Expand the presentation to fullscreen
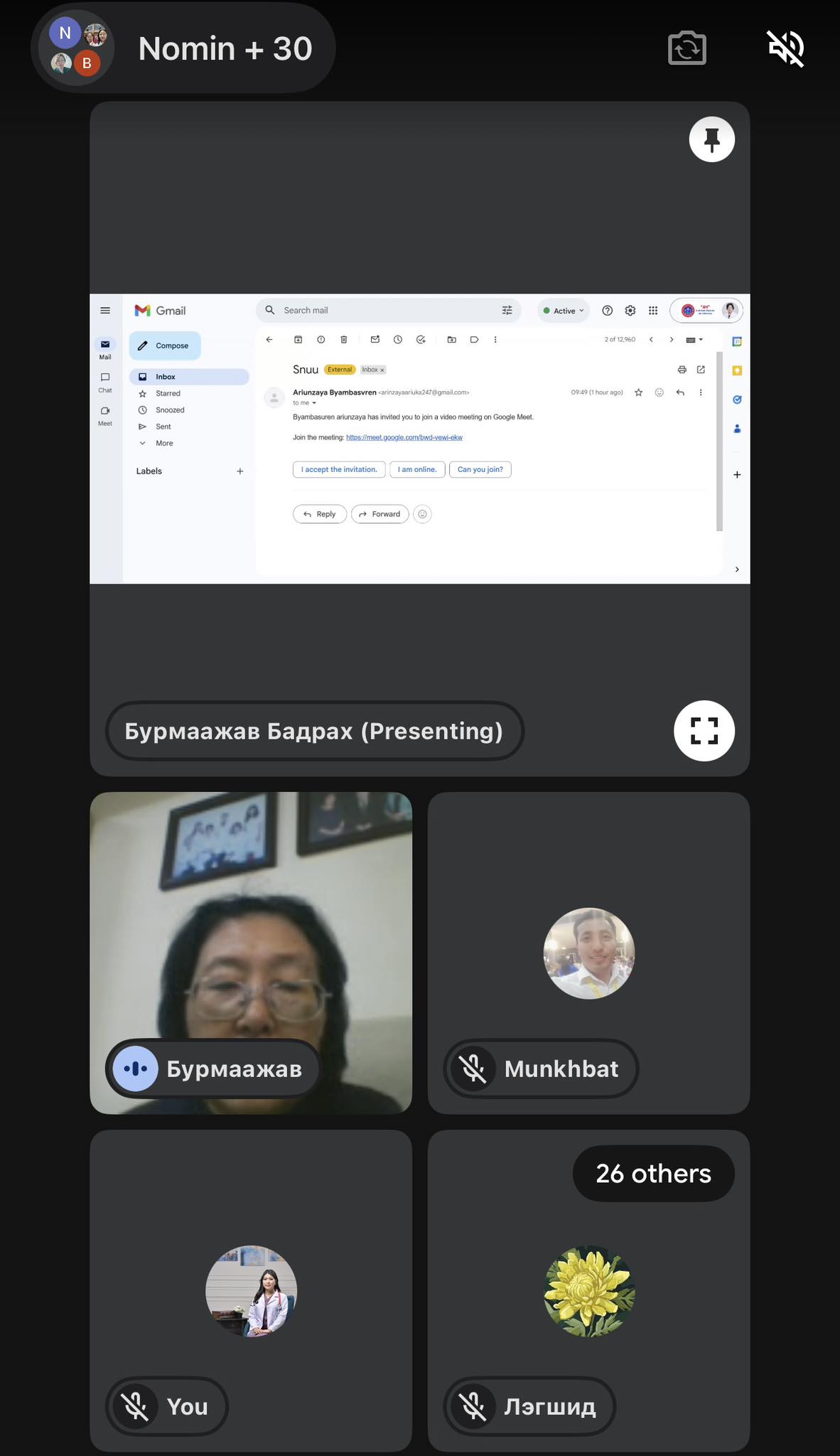Viewport: 840px width, 1456px height. [x=704, y=731]
